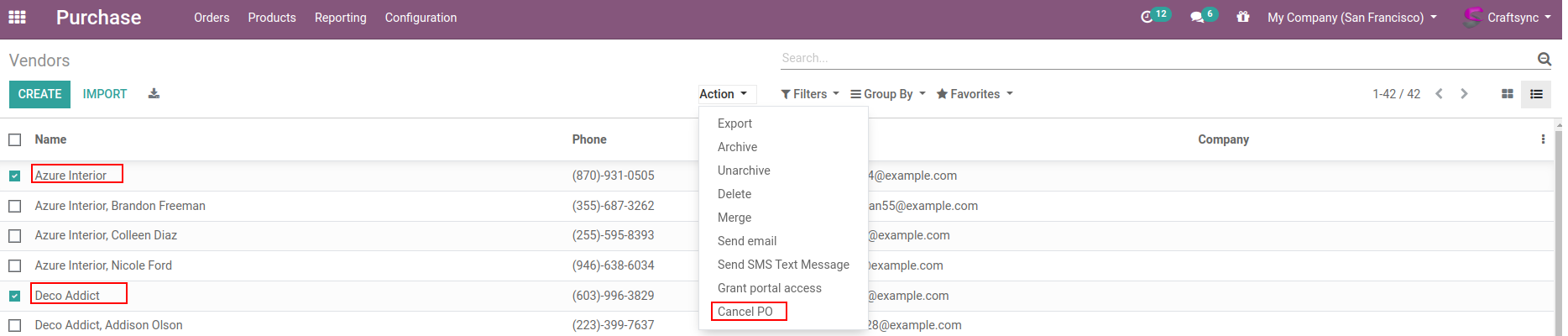Image resolution: width=1568 pixels, height=336 pixels.
Task: Open the apps grid menu icon
Action: coord(17,18)
